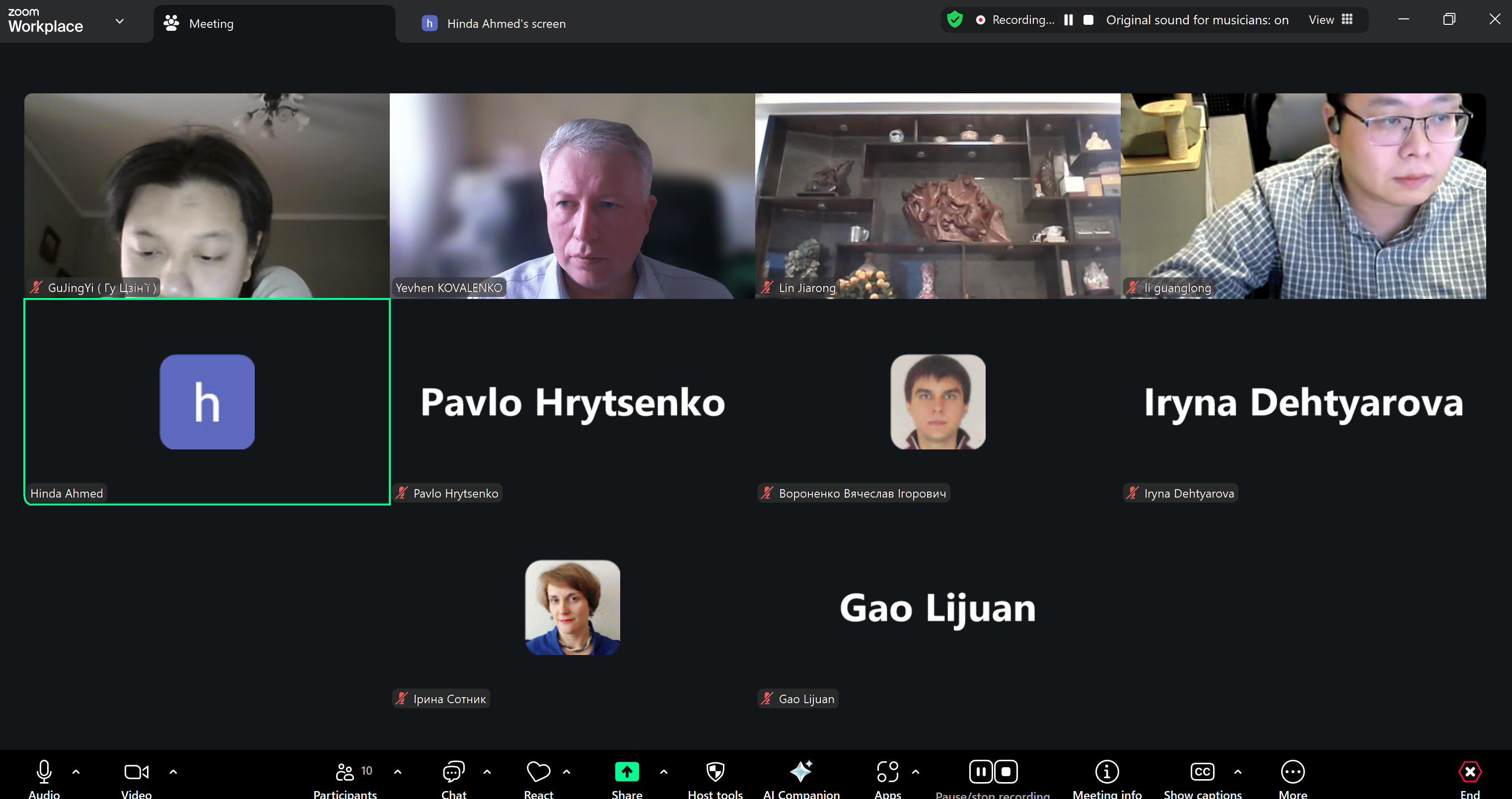Expand audio options arrow next to microphone
The image size is (1512, 799).
coord(75,772)
